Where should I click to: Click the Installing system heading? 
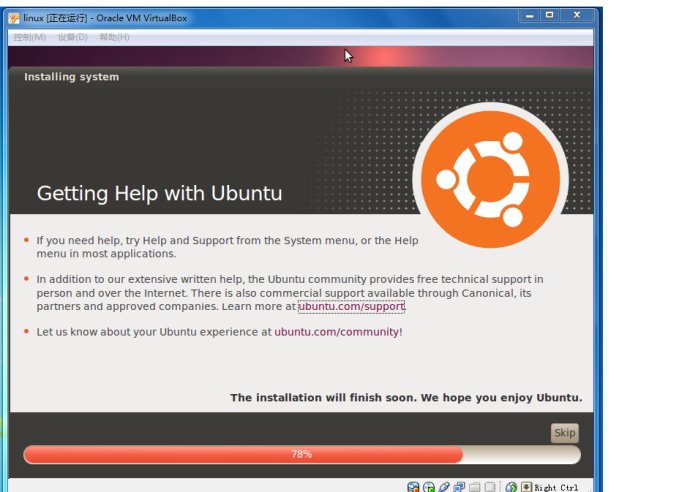pos(72,77)
